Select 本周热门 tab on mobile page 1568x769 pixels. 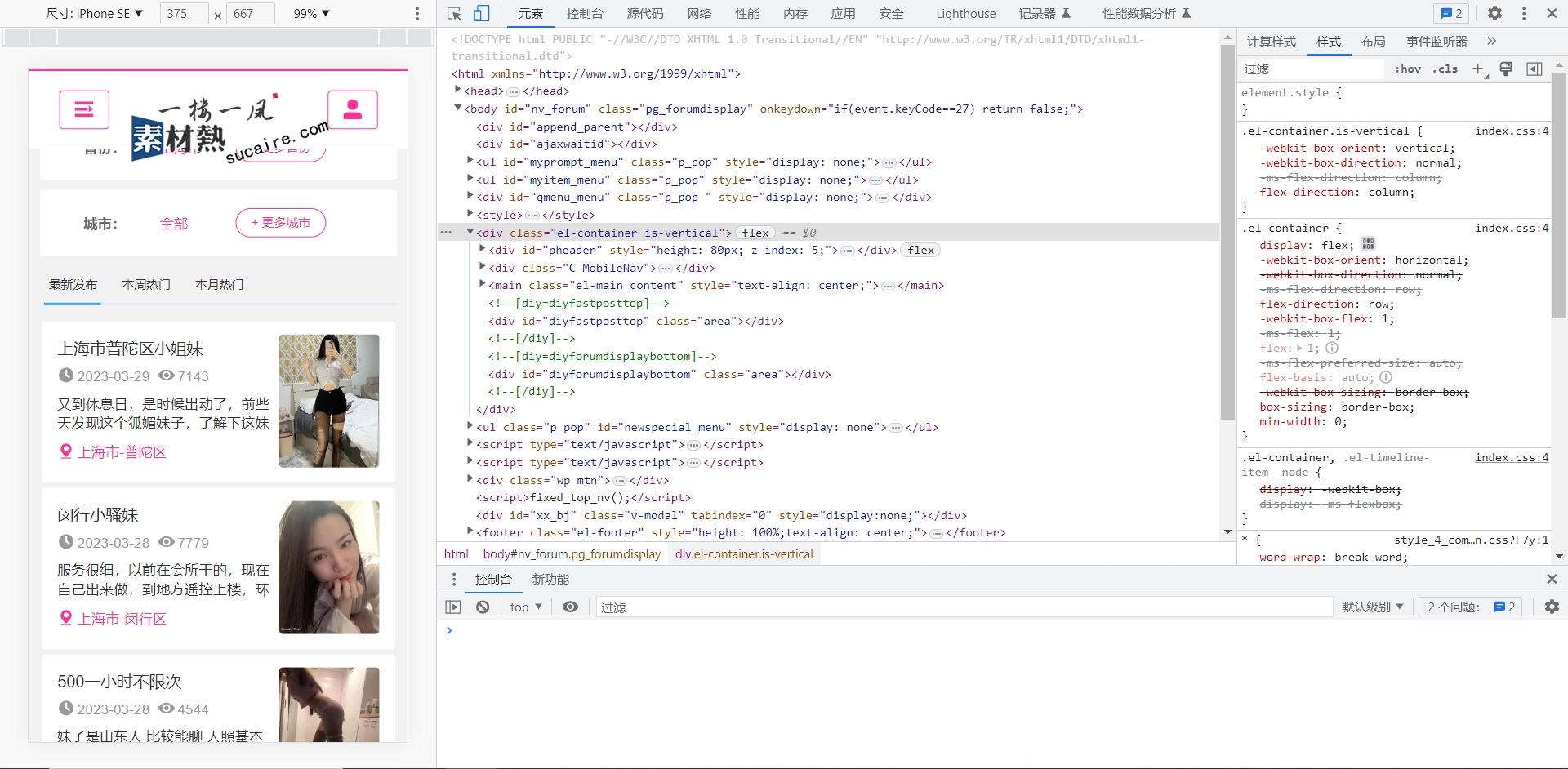click(146, 284)
